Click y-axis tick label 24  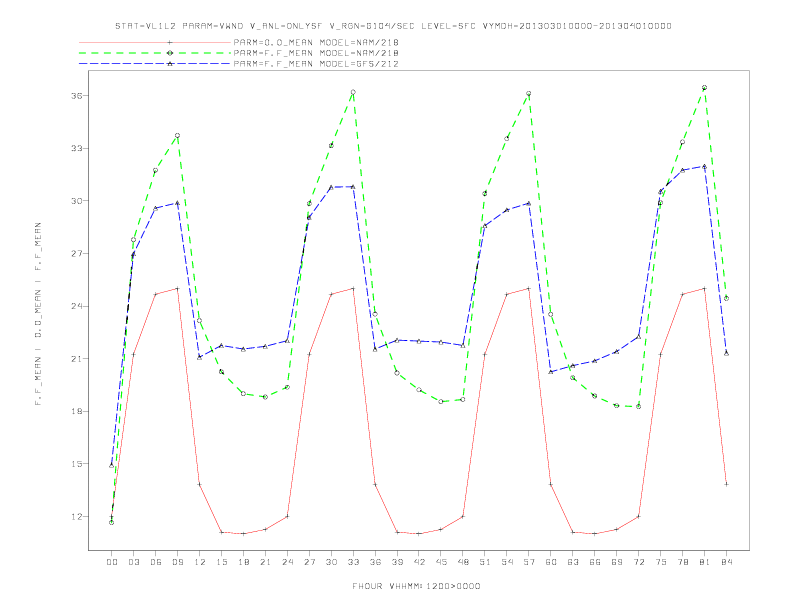76,306
